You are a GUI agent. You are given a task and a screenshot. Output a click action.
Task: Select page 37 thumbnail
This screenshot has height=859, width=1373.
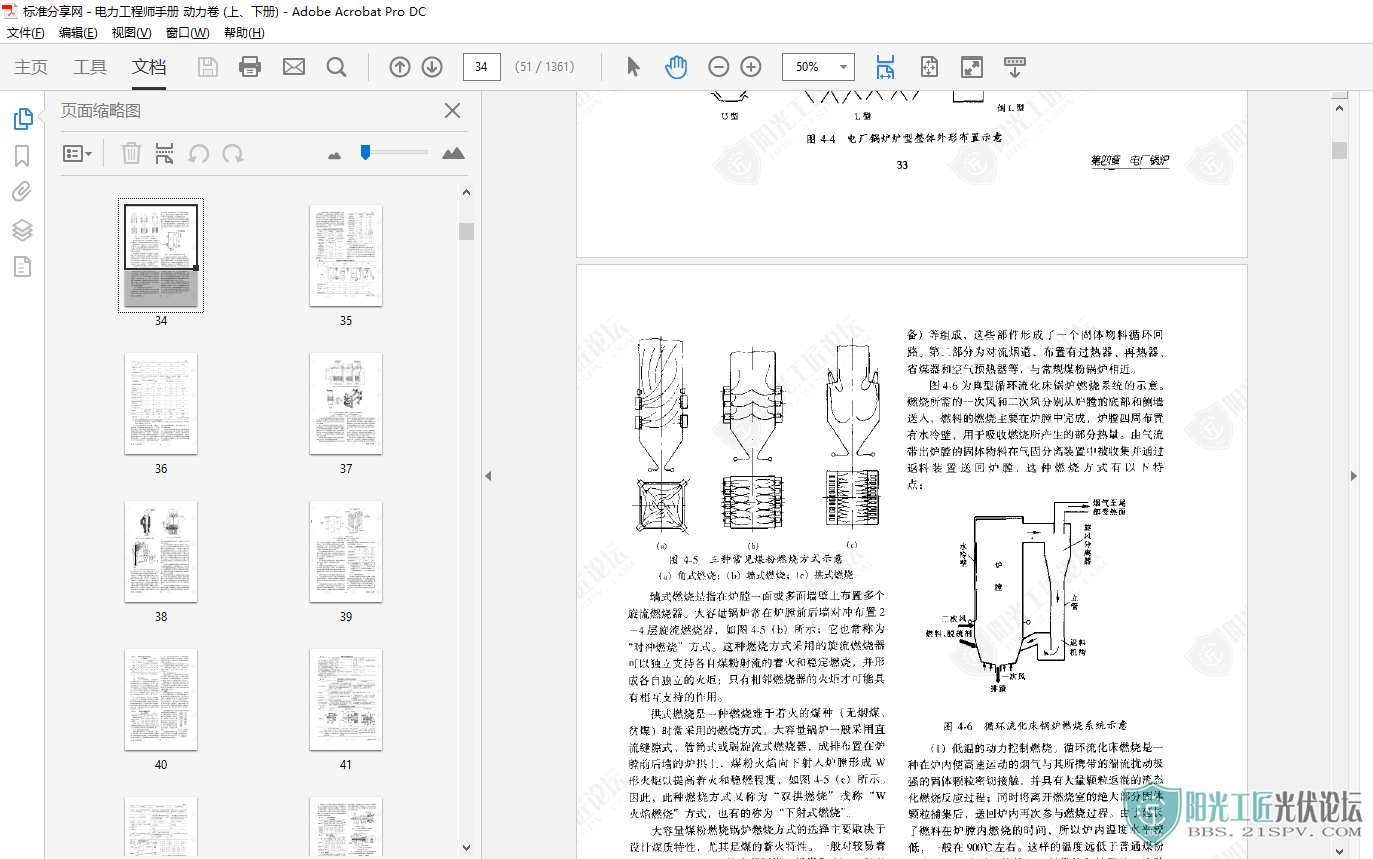tap(346, 403)
